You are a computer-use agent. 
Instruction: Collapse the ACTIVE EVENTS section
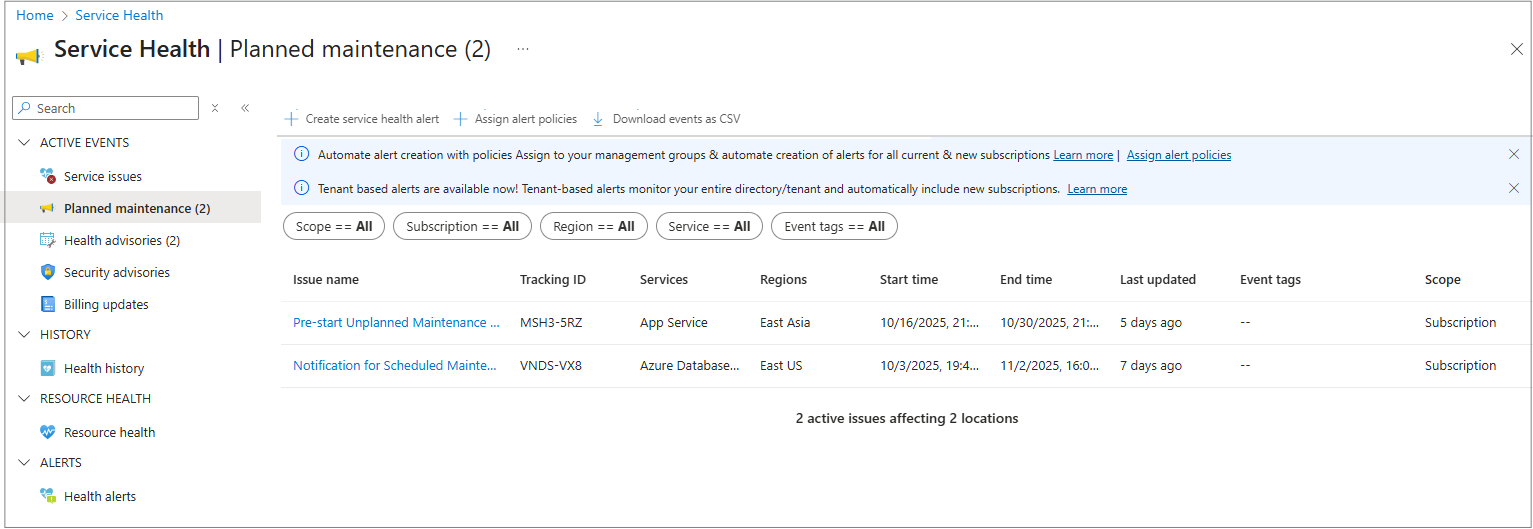pyautogui.click(x=24, y=143)
